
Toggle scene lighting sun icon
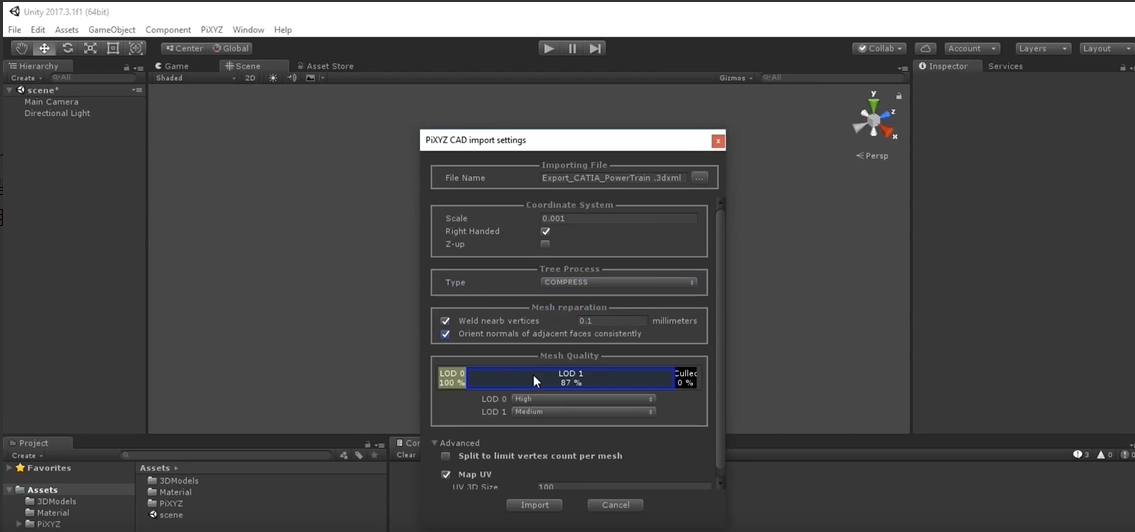273,78
